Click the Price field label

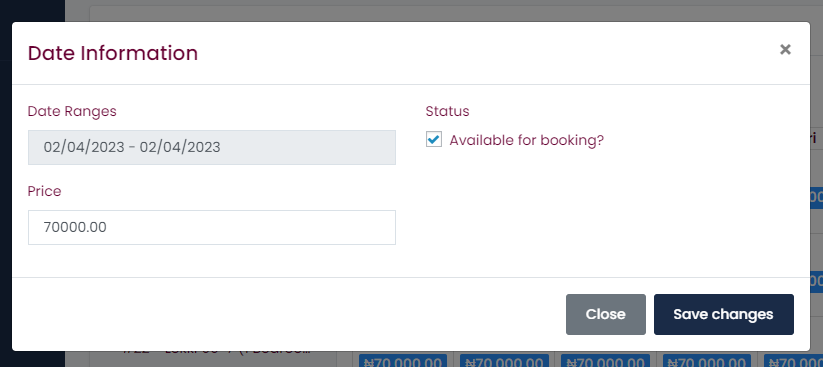pos(45,191)
